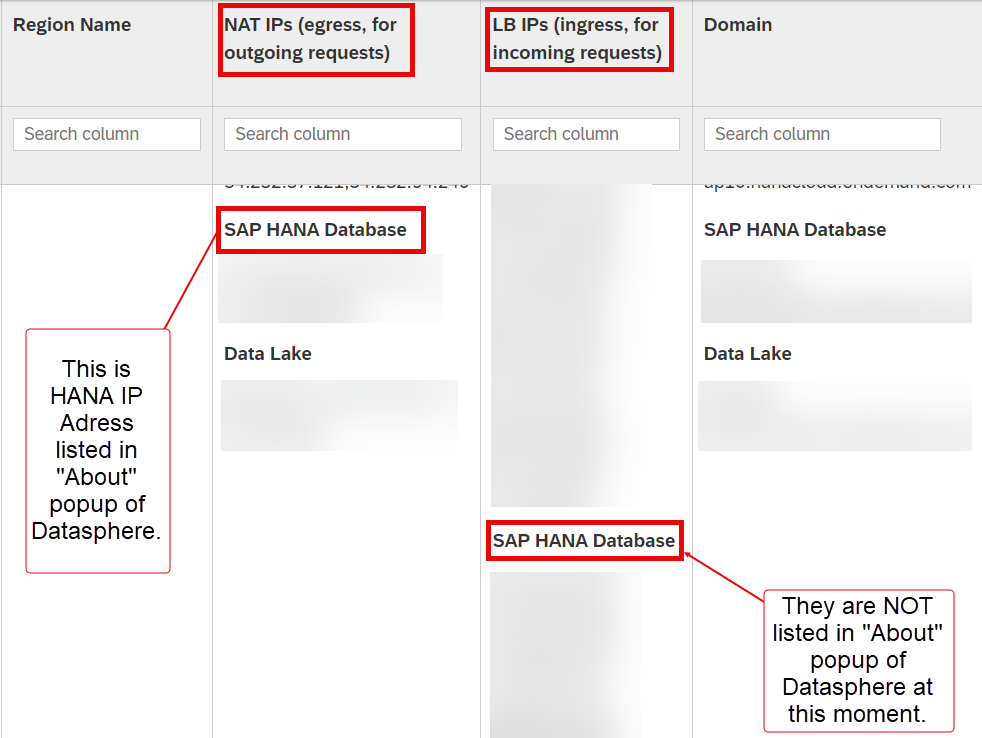Select "Data Lake" label in NAT IPs column
The height and width of the screenshot is (738, 982).
pos(268,354)
